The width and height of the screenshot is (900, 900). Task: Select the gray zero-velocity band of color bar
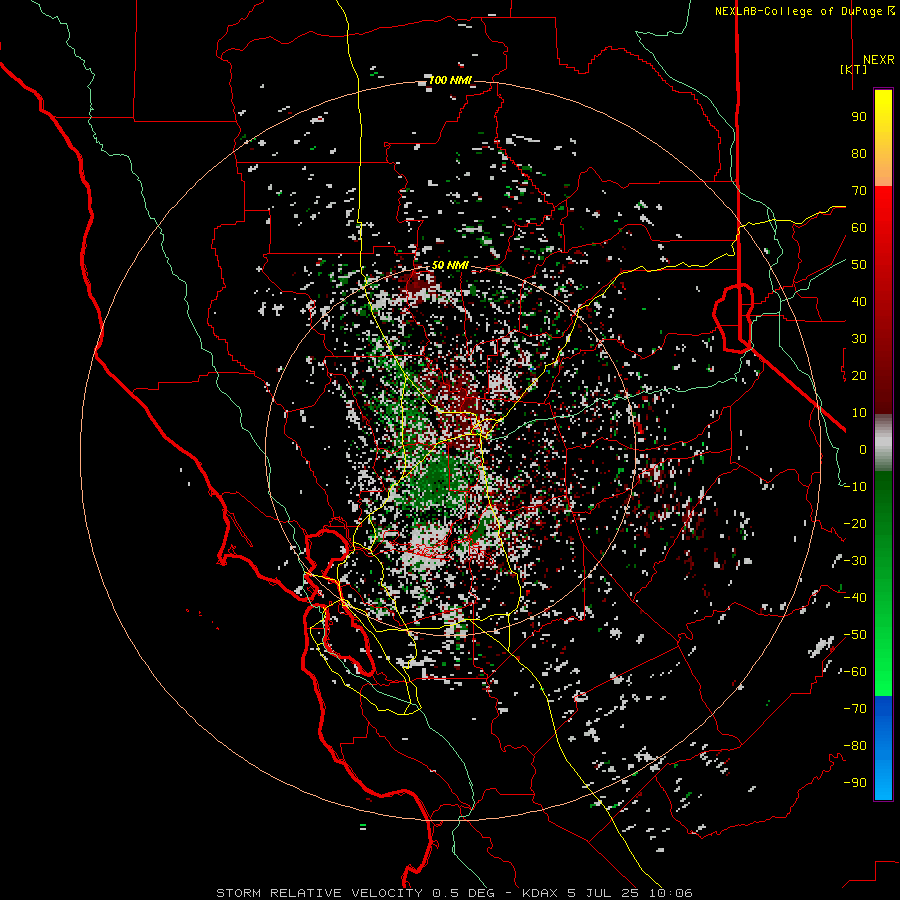[883, 443]
